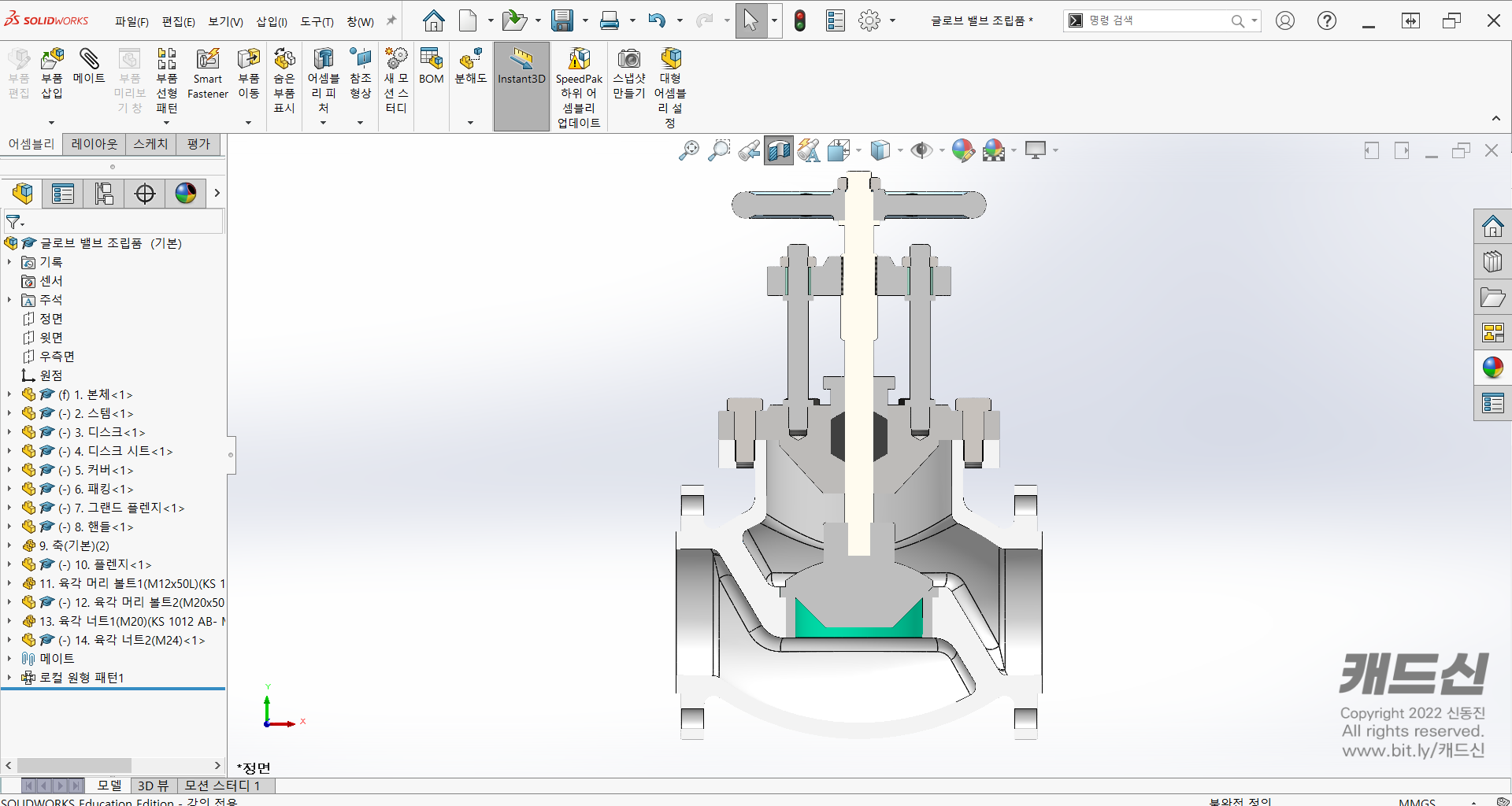Toggle the View Settings monitor icon
Image resolution: width=1512 pixels, height=806 pixels.
(1036, 150)
